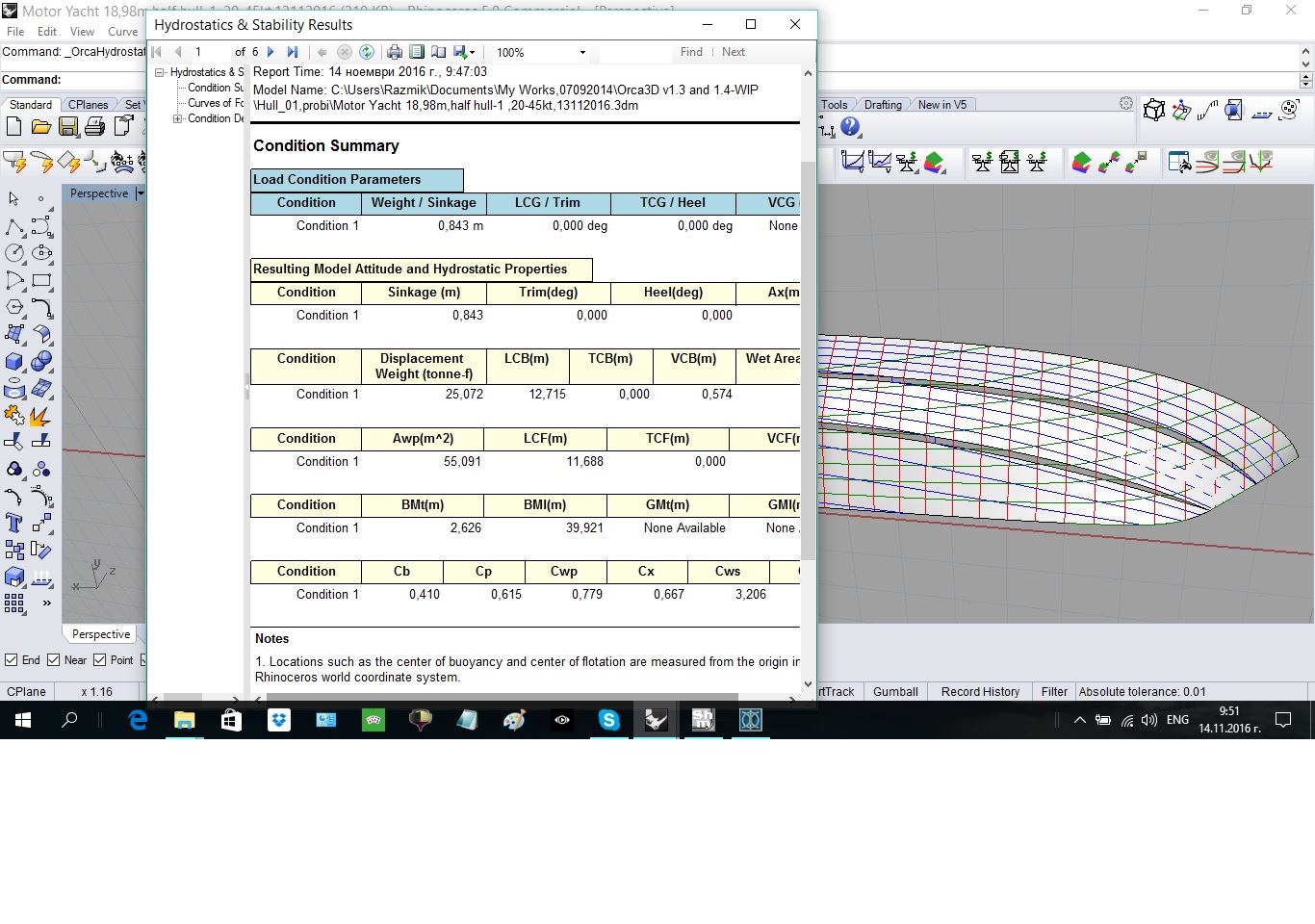
Task: Go to next report page
Action: [x=271, y=52]
